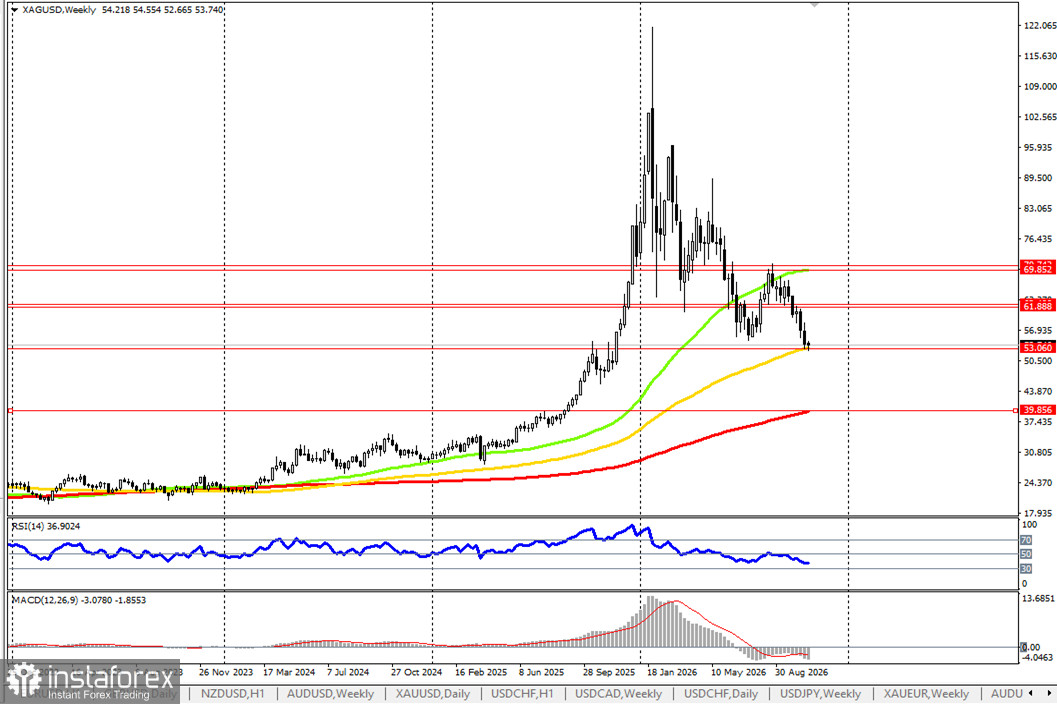
Task: Click the 122.065 value on the price scale
Action: 1039,26
